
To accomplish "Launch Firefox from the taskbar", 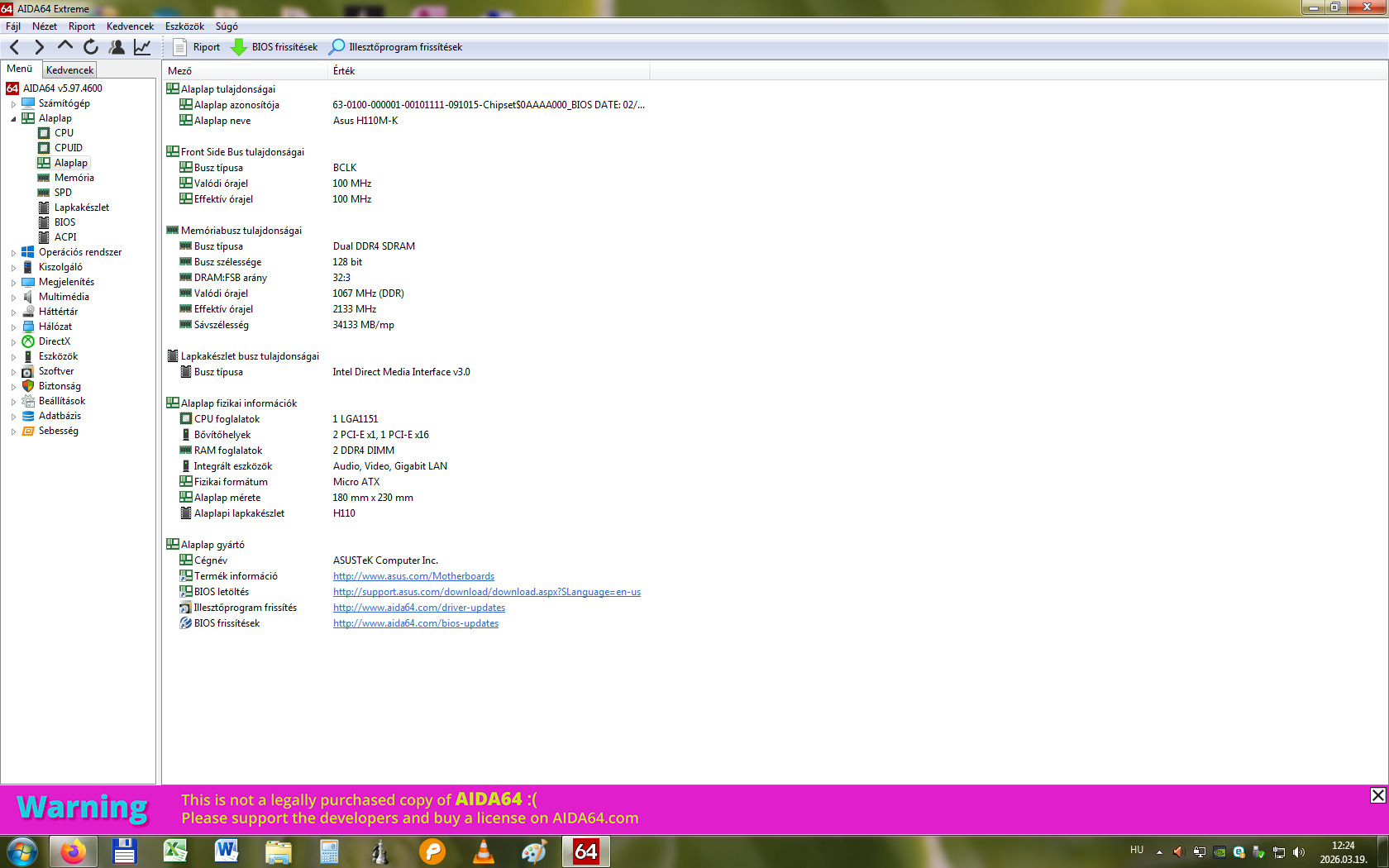I will (x=74, y=851).
